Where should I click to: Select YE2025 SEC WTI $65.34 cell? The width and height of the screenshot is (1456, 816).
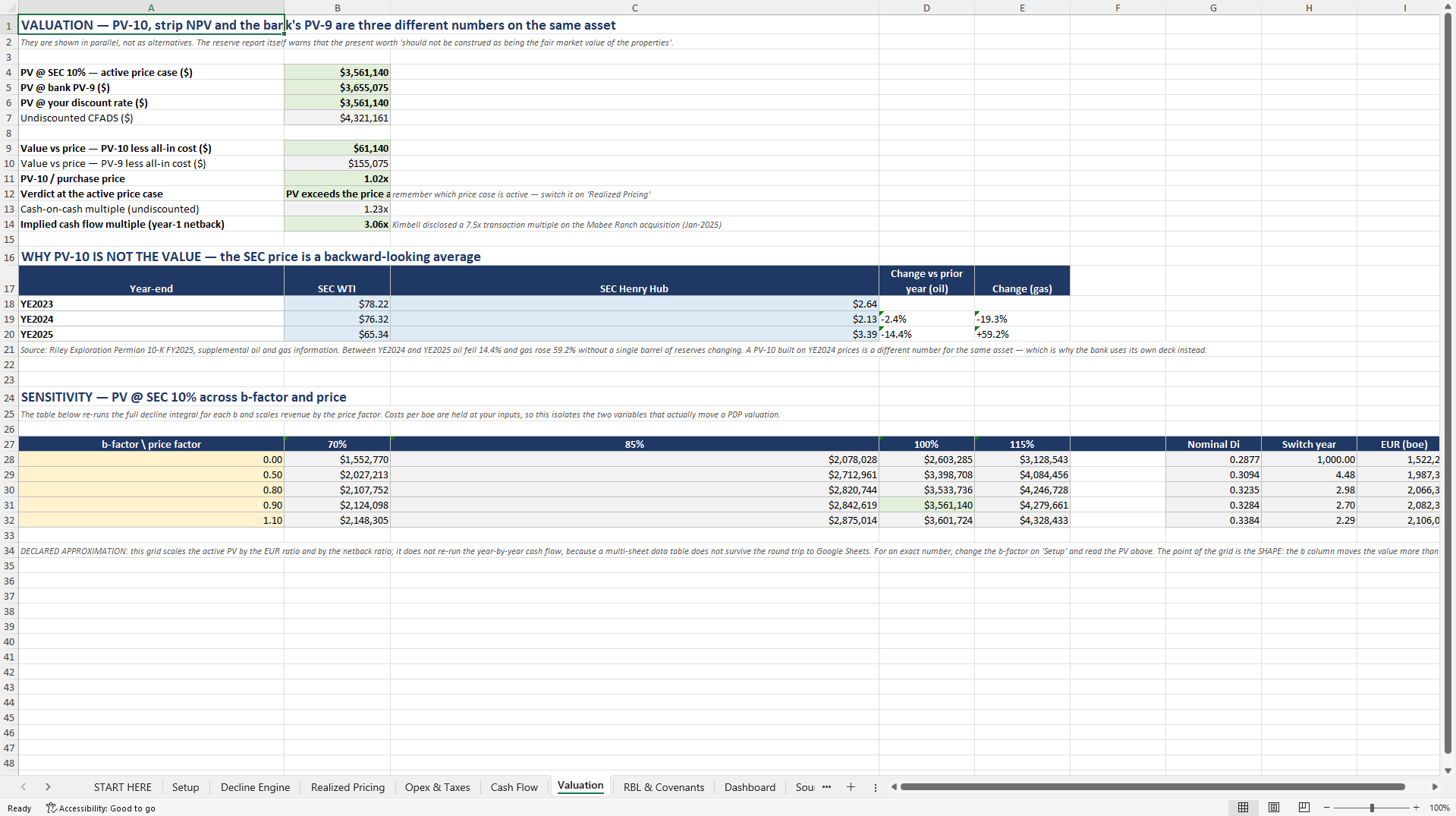point(337,334)
